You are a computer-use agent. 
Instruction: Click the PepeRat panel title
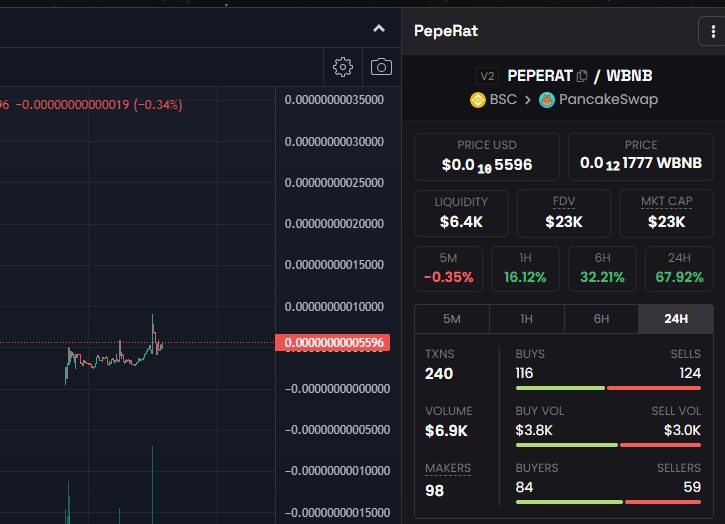[446, 31]
